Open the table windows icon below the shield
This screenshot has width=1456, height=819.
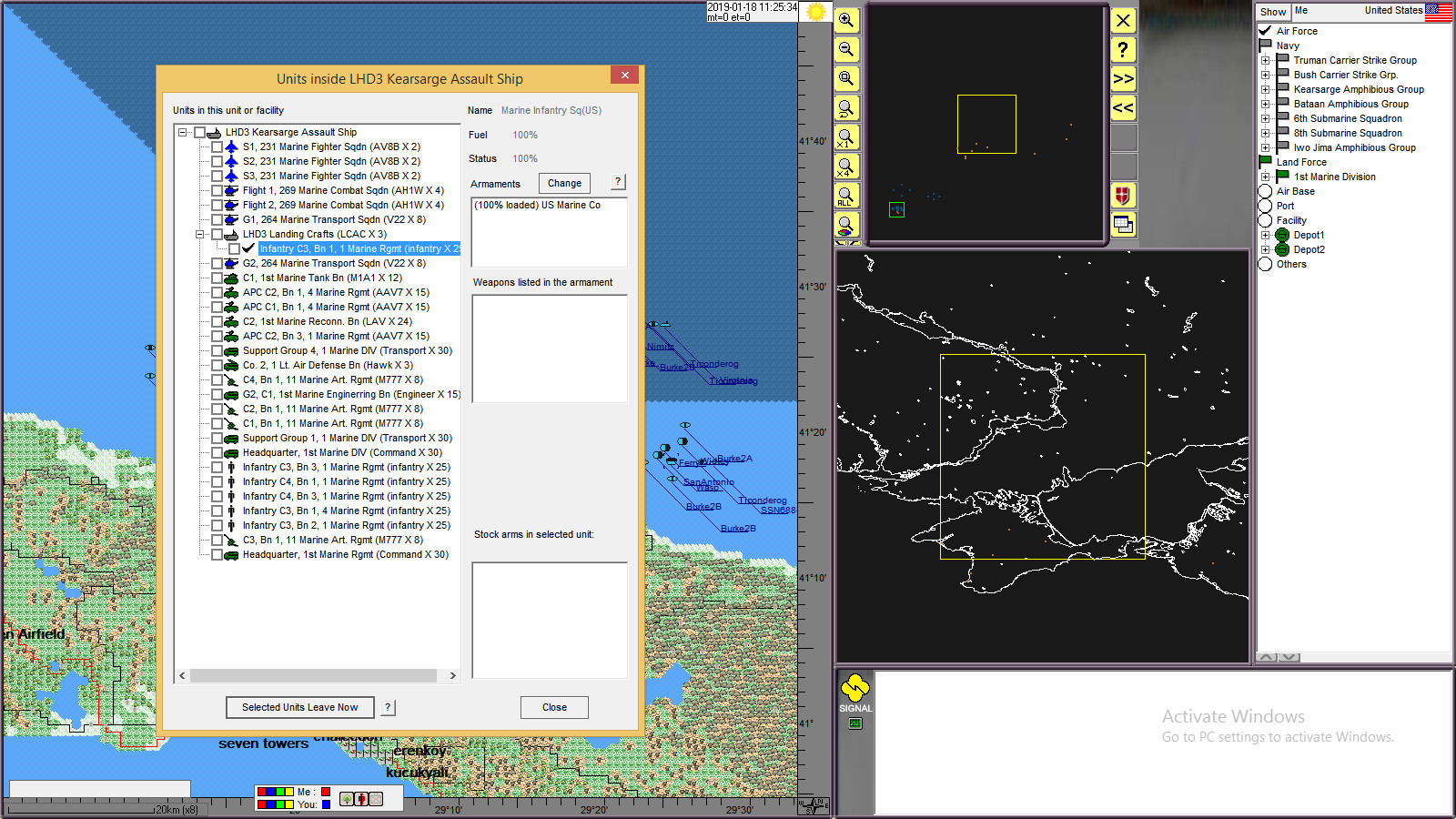(x=1123, y=225)
